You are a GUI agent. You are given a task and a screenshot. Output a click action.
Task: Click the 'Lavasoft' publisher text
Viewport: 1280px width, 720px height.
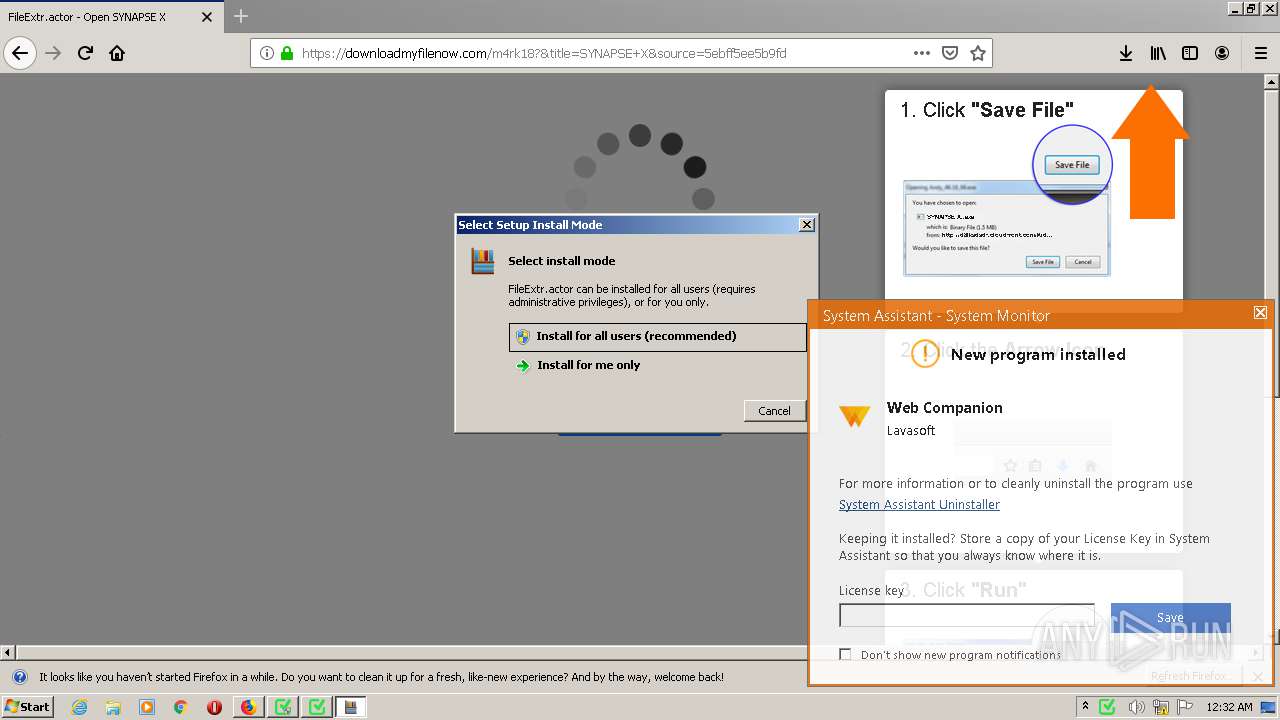tap(911, 431)
